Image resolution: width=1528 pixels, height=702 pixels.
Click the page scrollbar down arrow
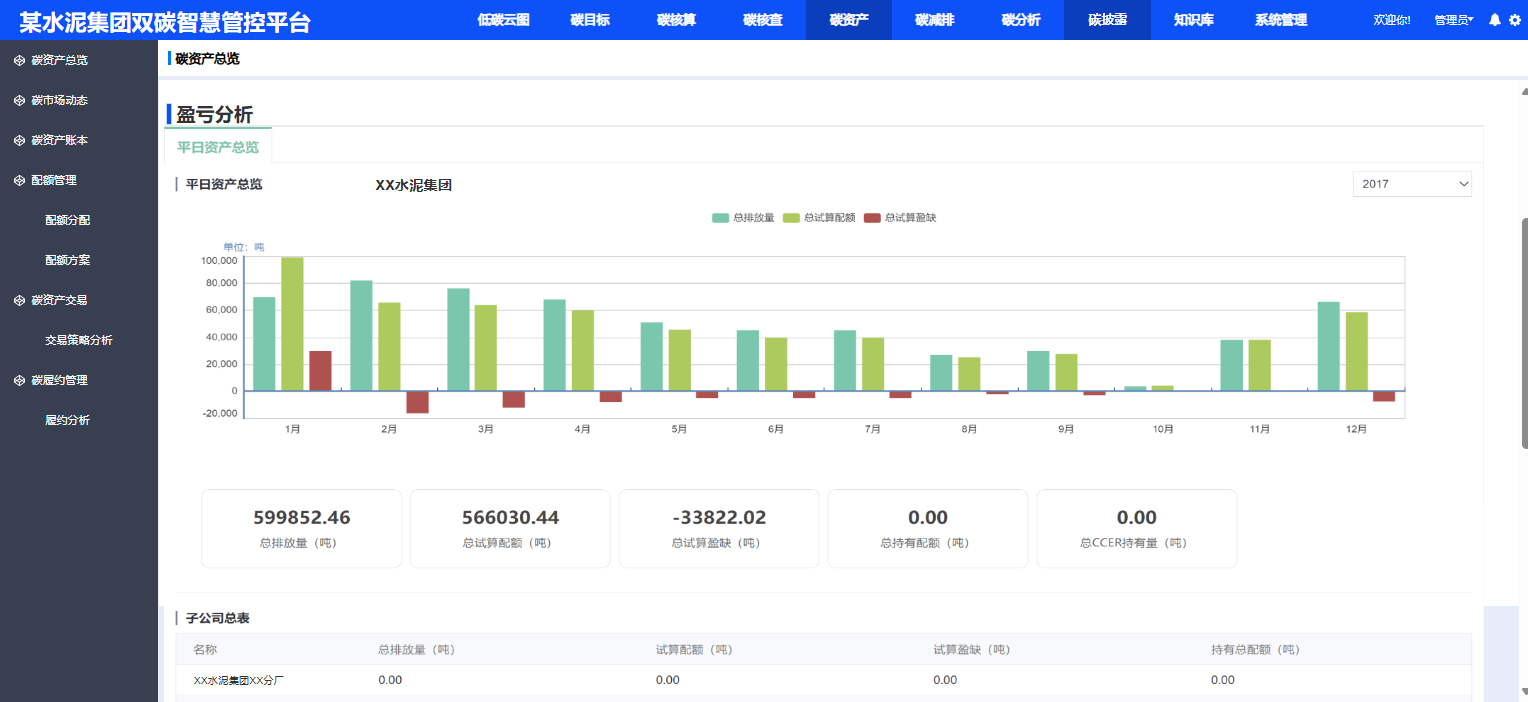tap(1524, 693)
